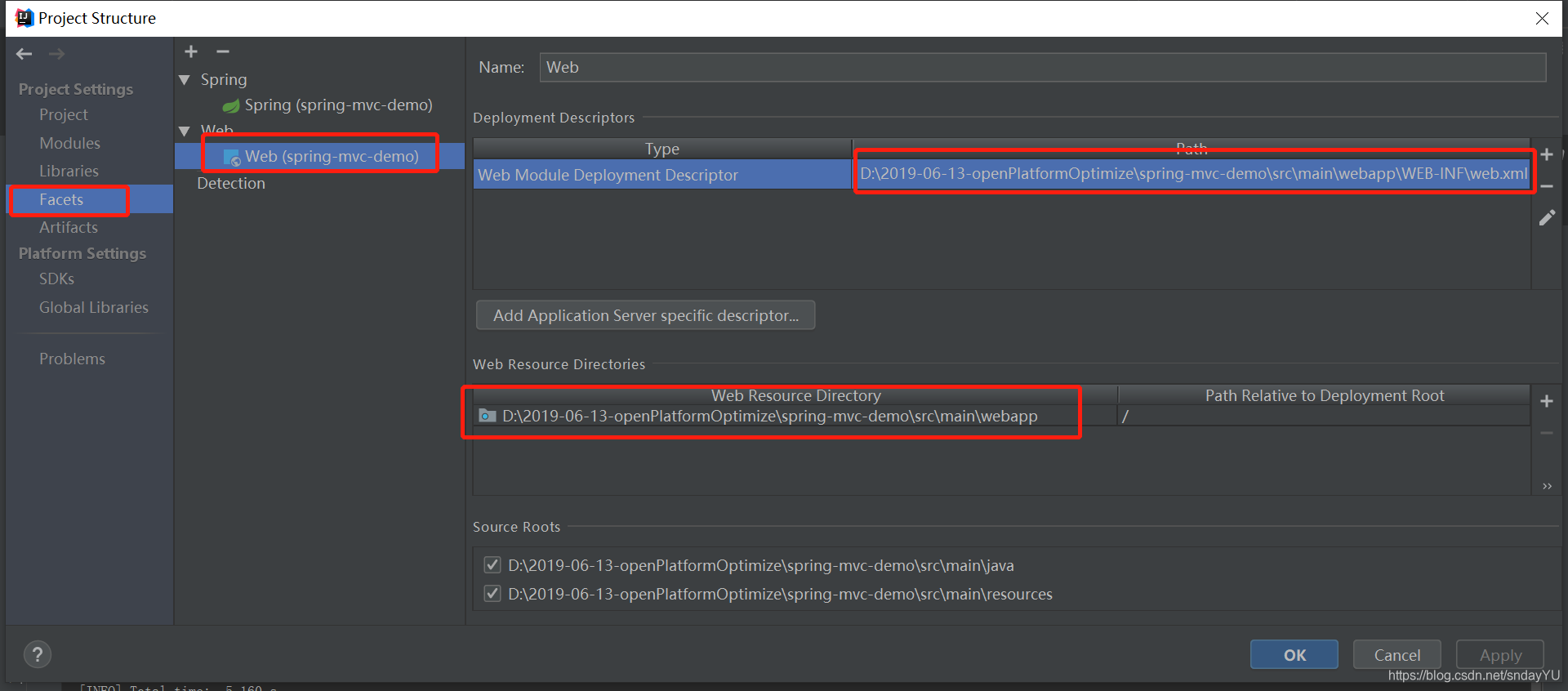
Task: Remove the deployment descriptor with minus icon
Action: pos(1546,186)
